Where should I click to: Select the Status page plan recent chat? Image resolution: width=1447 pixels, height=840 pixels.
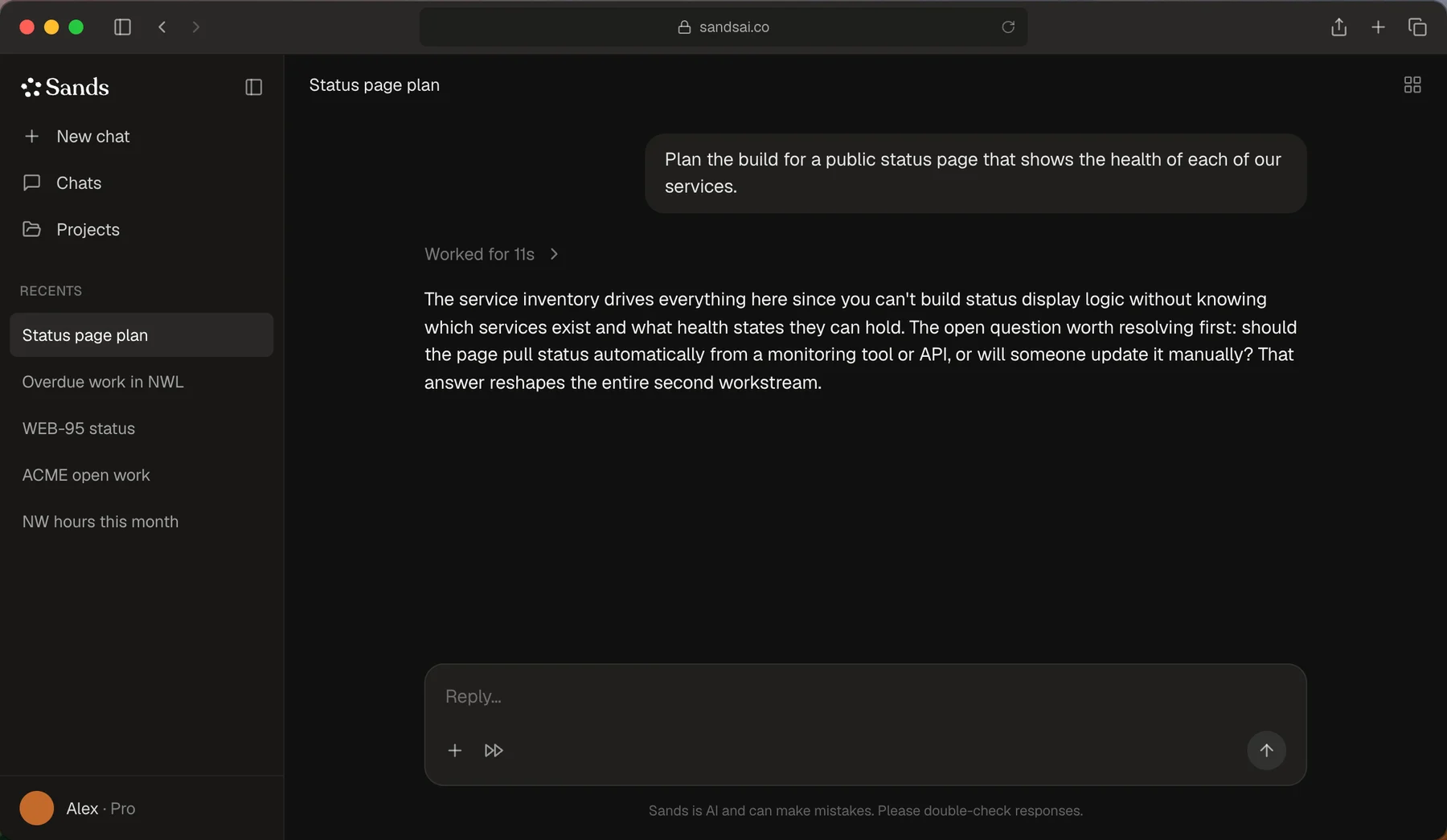(x=141, y=335)
